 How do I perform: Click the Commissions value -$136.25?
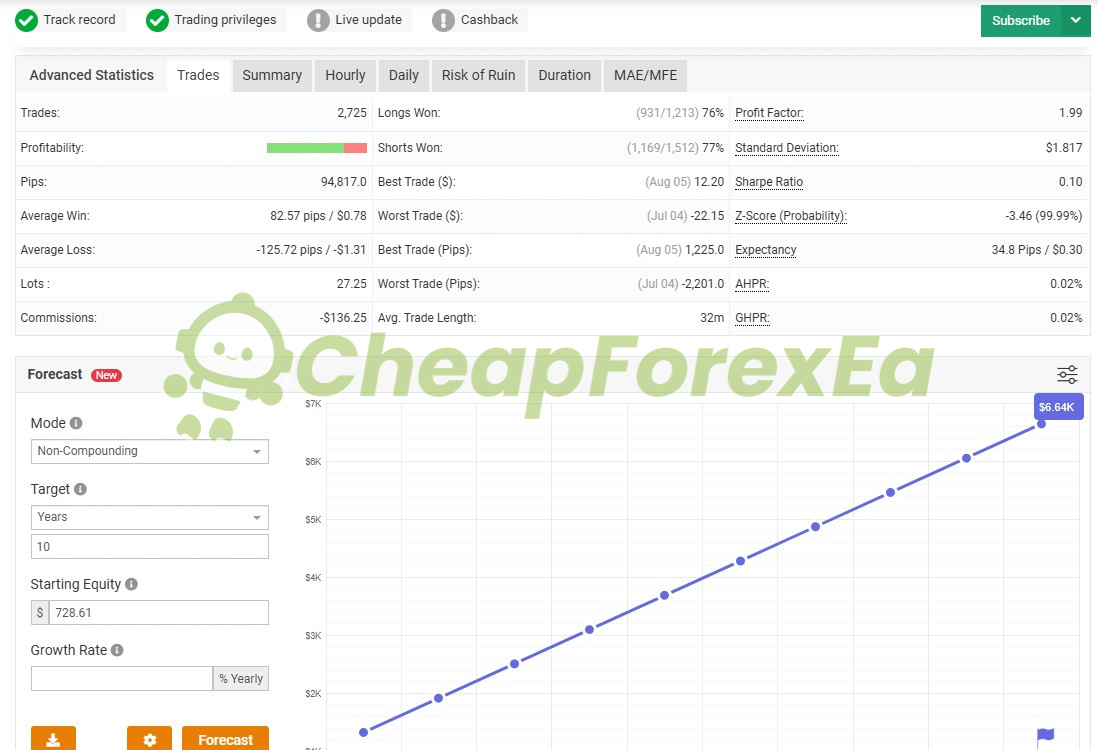click(x=343, y=318)
